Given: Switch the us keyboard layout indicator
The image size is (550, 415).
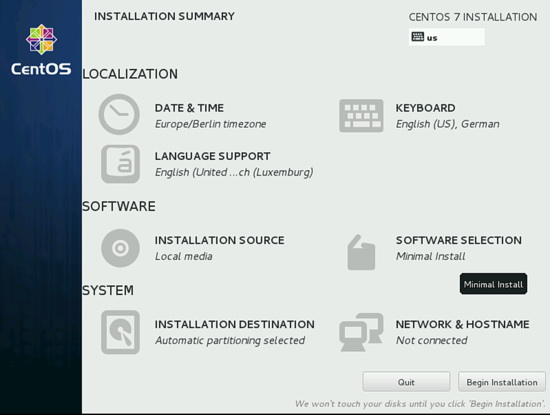Looking at the screenshot, I should 447,37.
